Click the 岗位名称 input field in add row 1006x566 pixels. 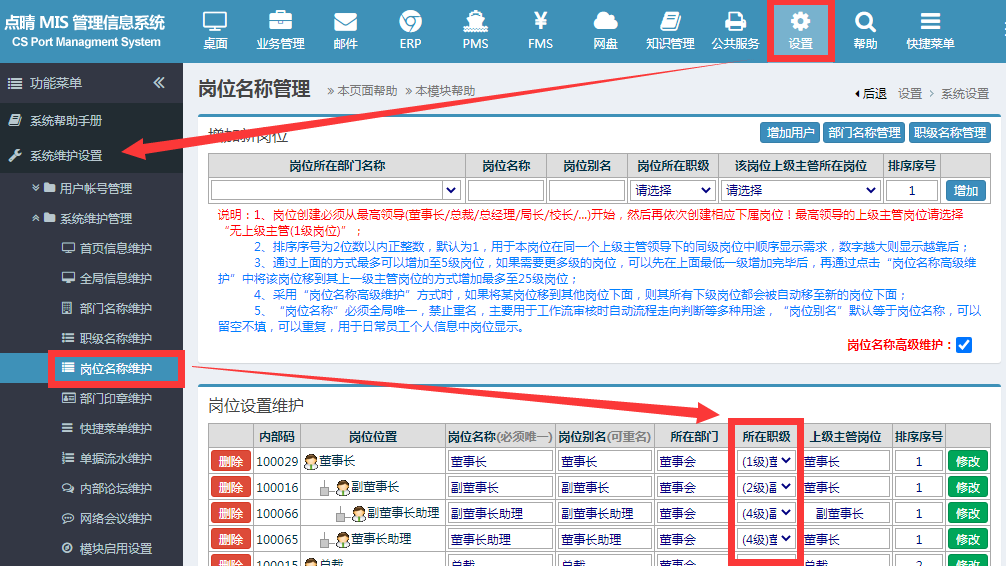coord(505,190)
